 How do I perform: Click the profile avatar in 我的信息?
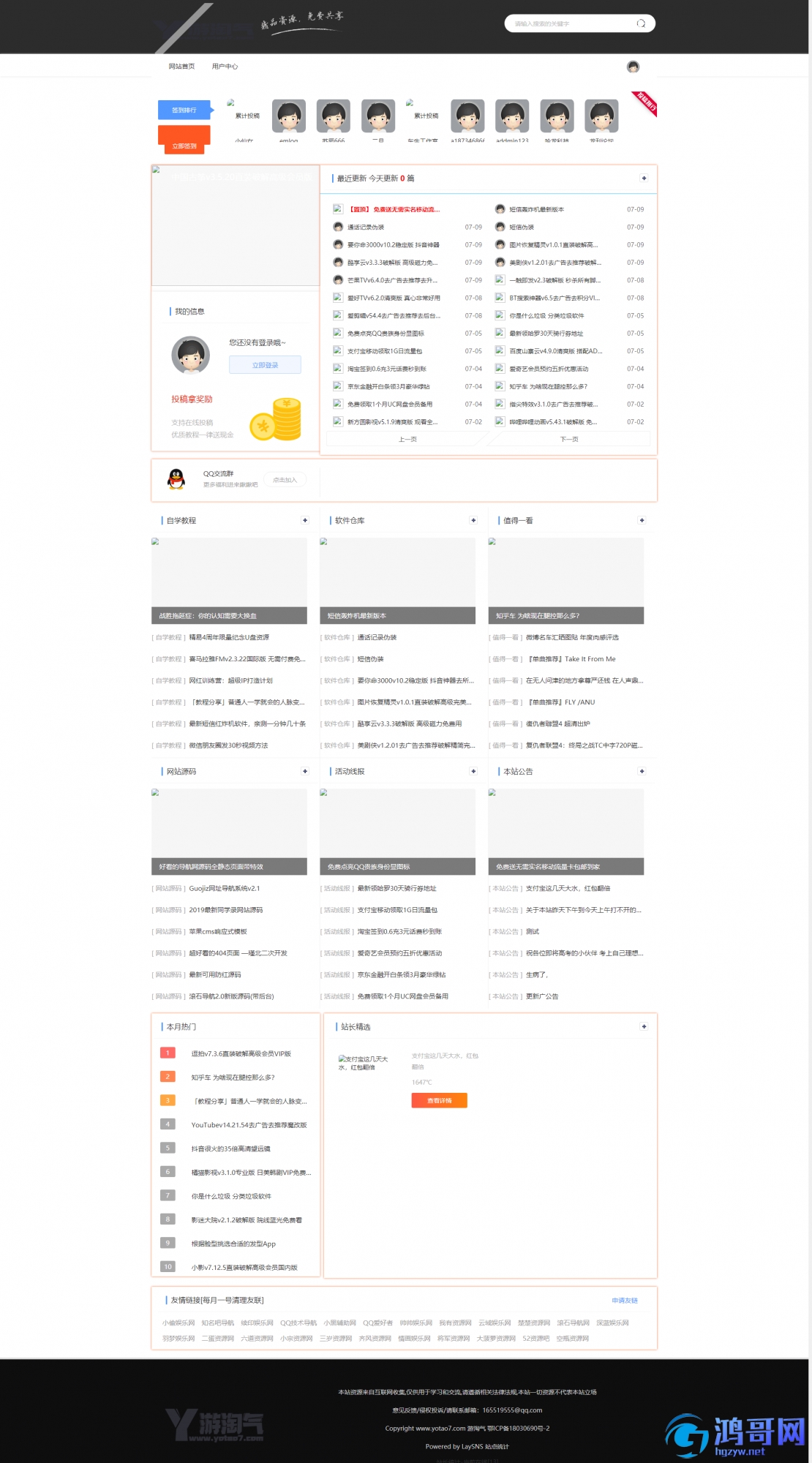click(191, 356)
